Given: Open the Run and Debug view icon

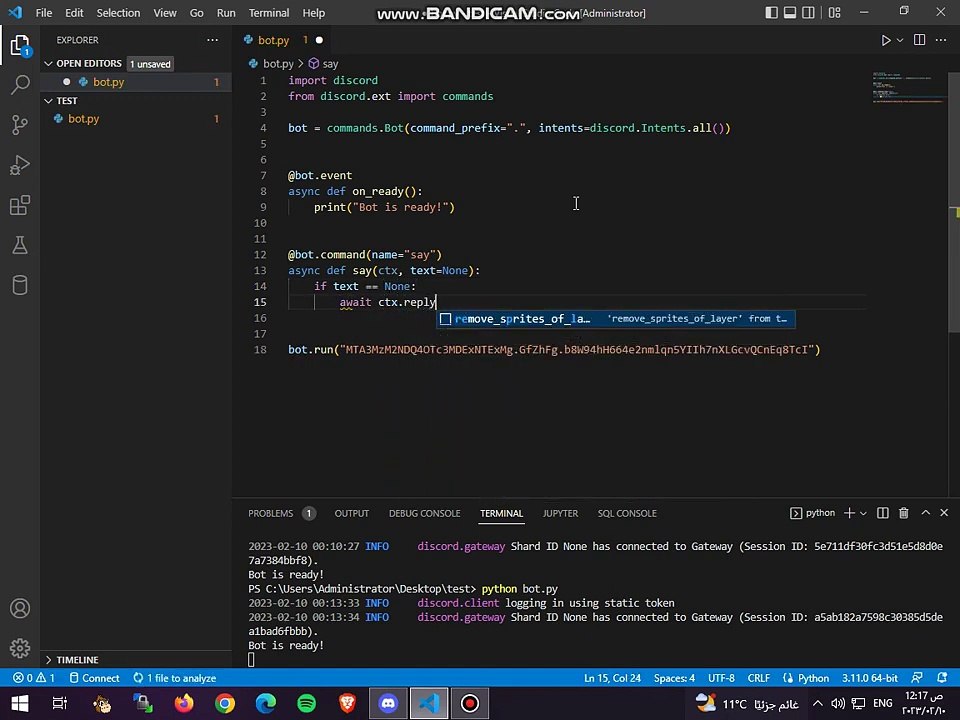Looking at the screenshot, I should pyautogui.click(x=20, y=165).
